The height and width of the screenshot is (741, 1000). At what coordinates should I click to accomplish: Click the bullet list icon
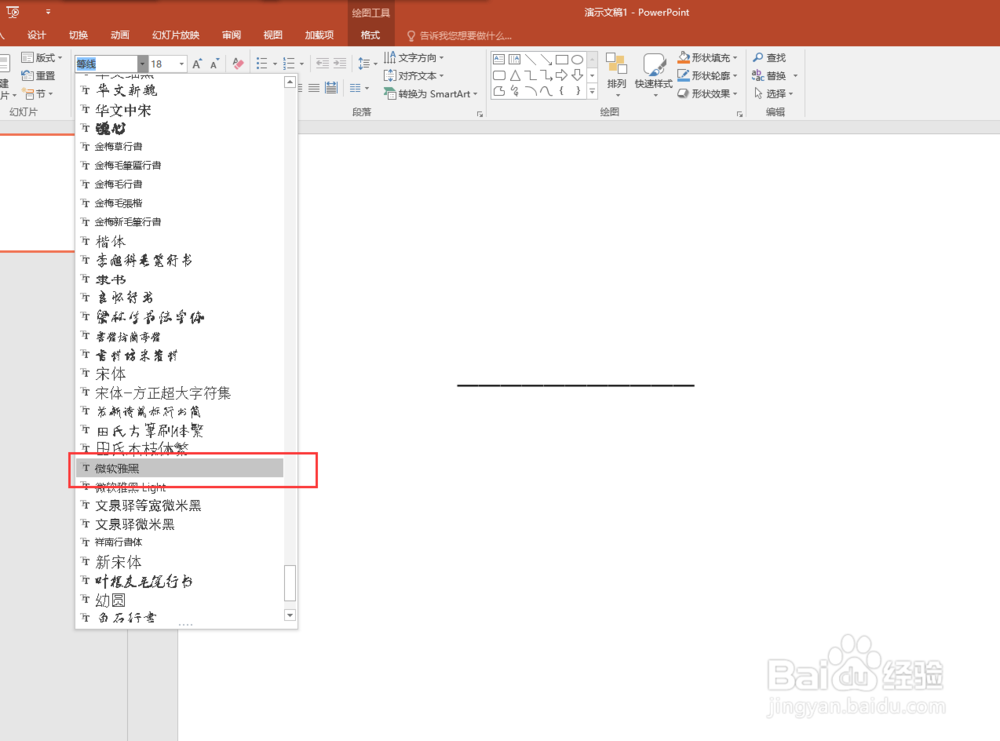(x=261, y=64)
